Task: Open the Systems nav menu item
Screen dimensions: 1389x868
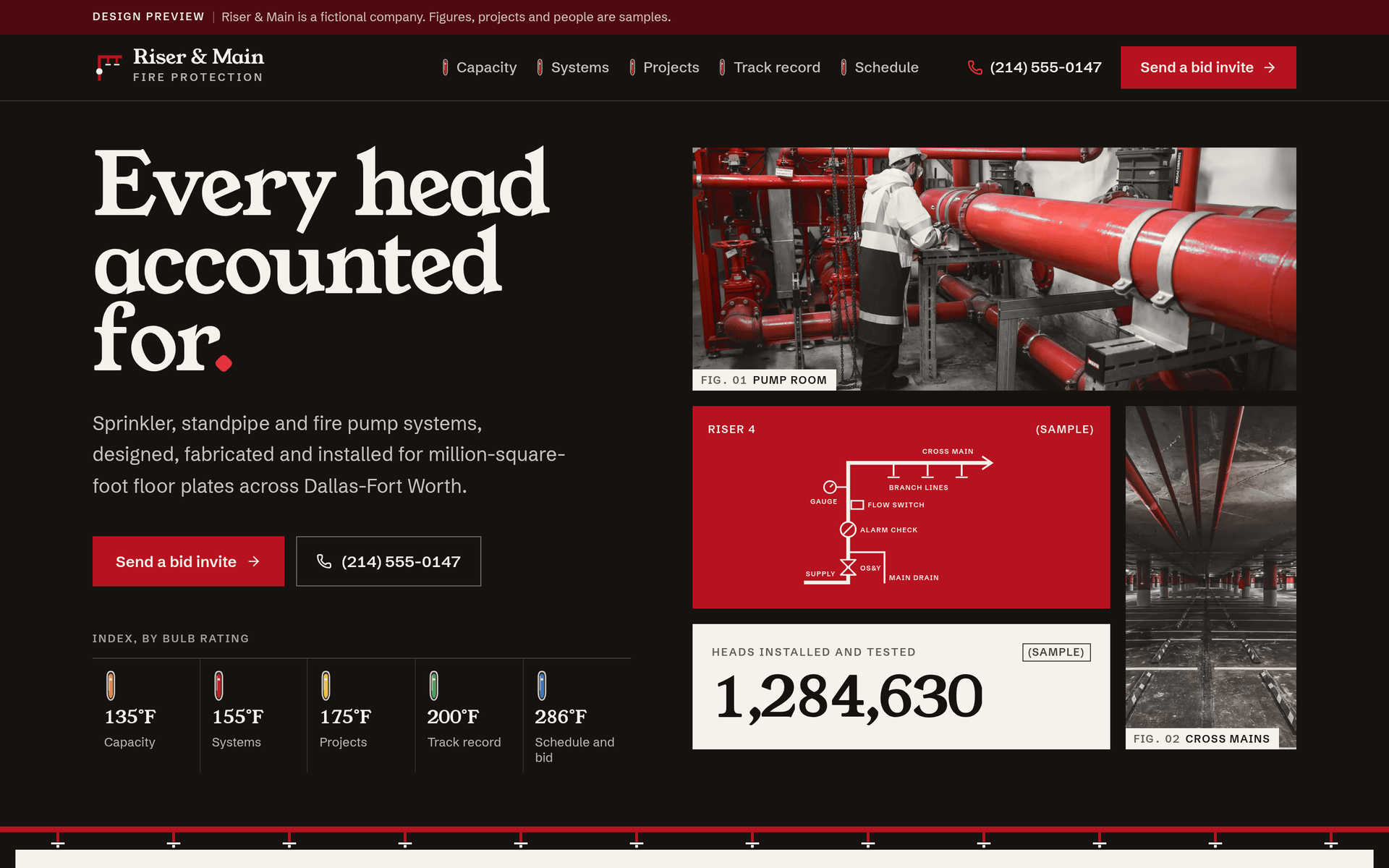Action: pyautogui.click(x=572, y=67)
